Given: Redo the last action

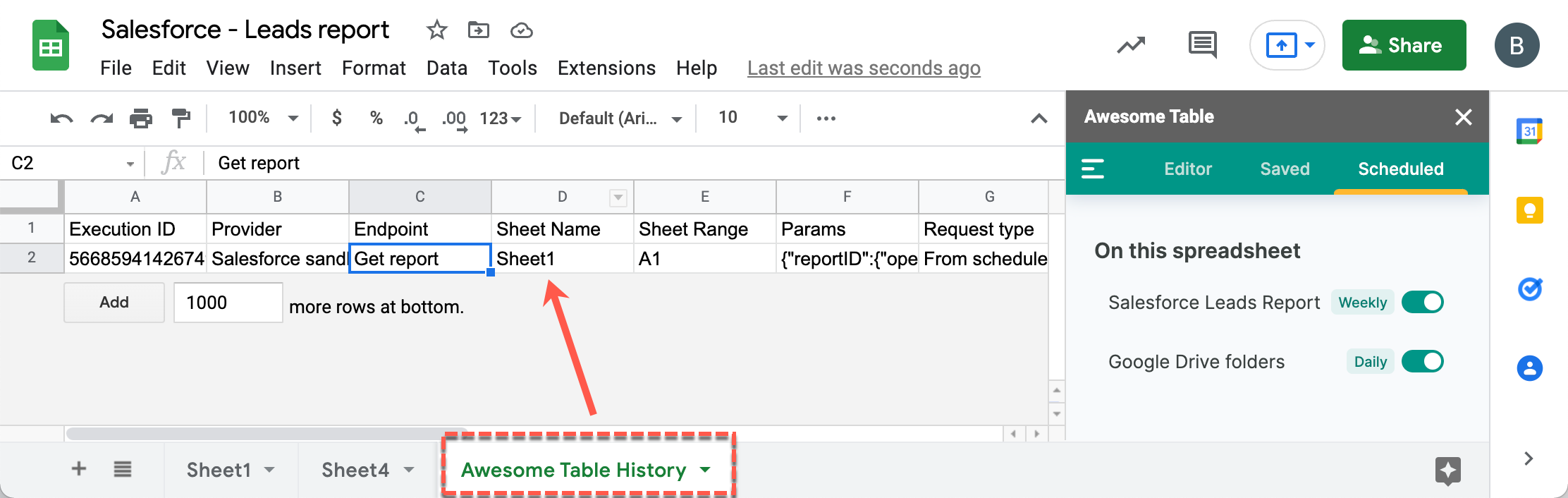Looking at the screenshot, I should [x=102, y=119].
